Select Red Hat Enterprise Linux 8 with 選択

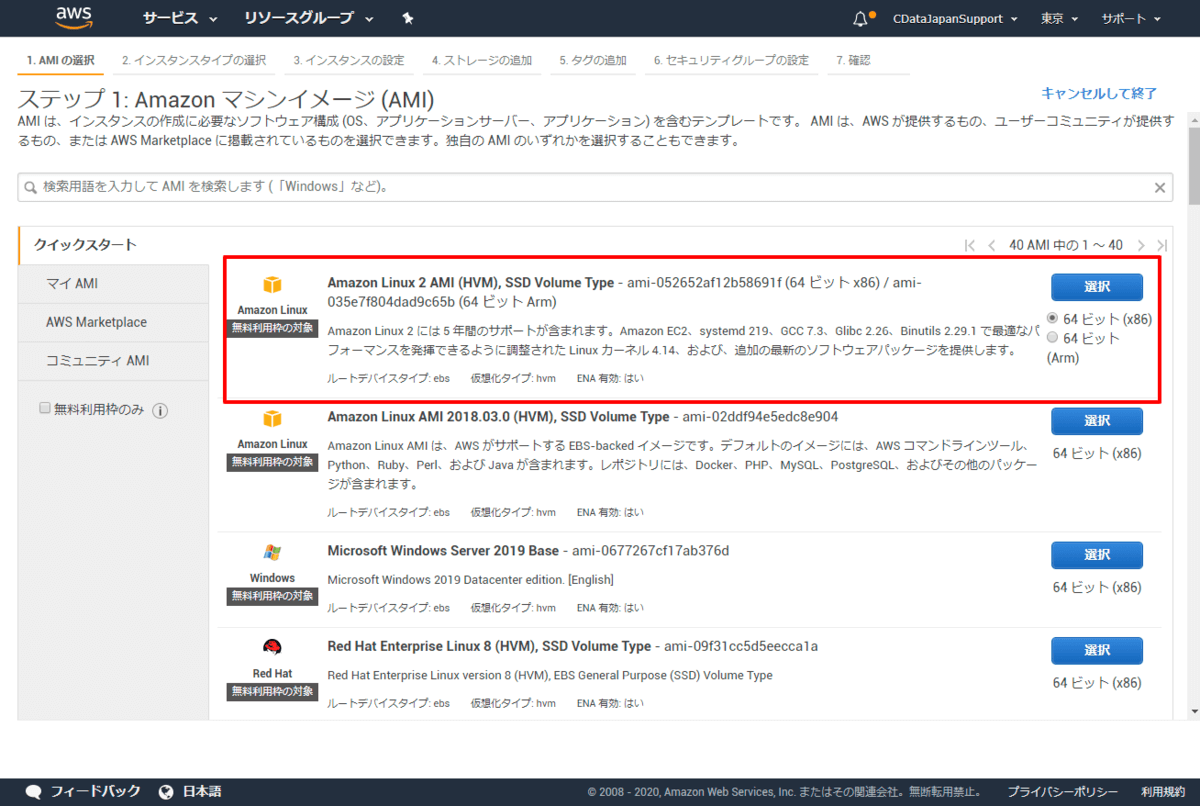click(1096, 651)
